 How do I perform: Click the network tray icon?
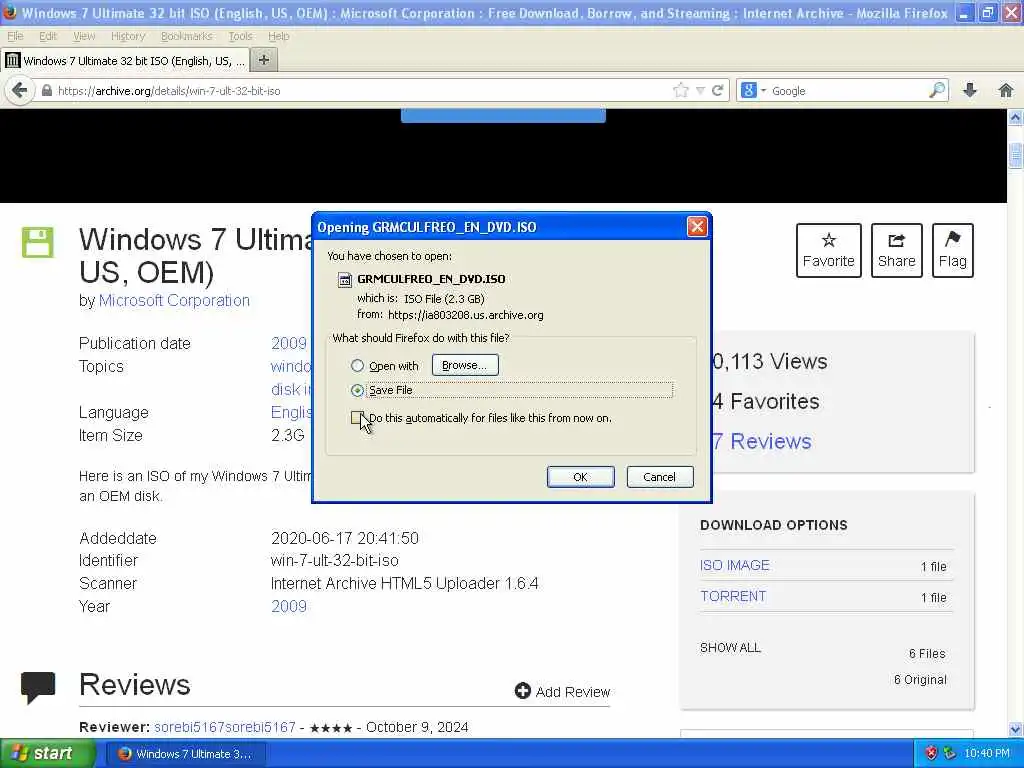pos(950,753)
